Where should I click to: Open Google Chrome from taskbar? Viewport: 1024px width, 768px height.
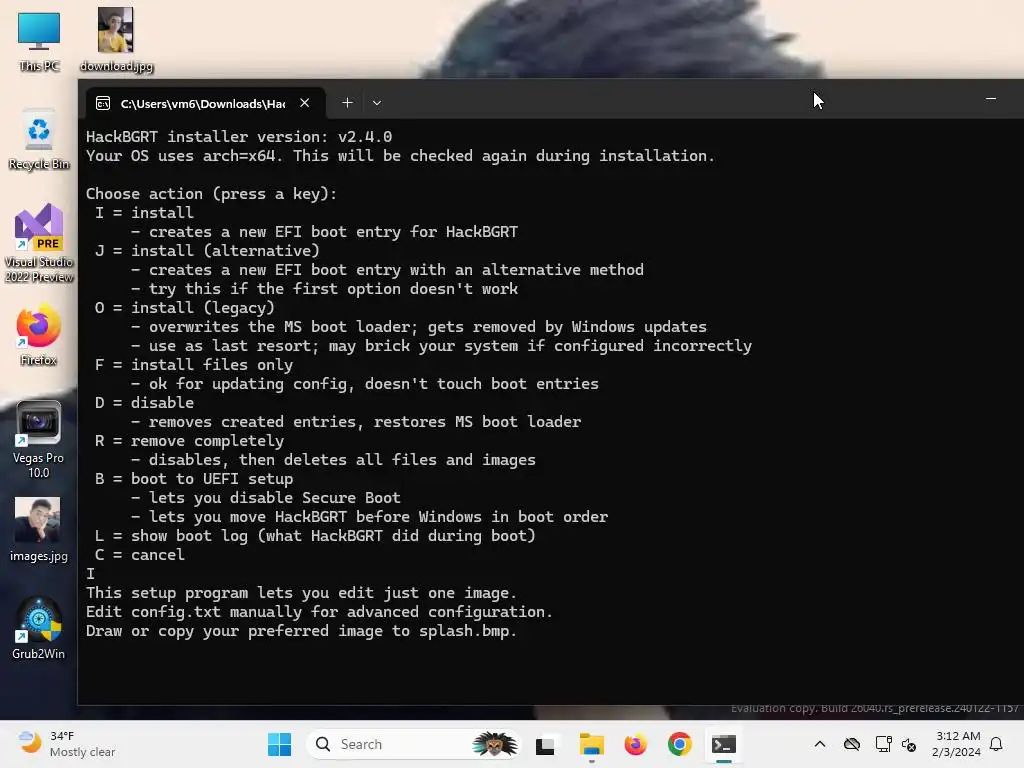[x=680, y=744]
